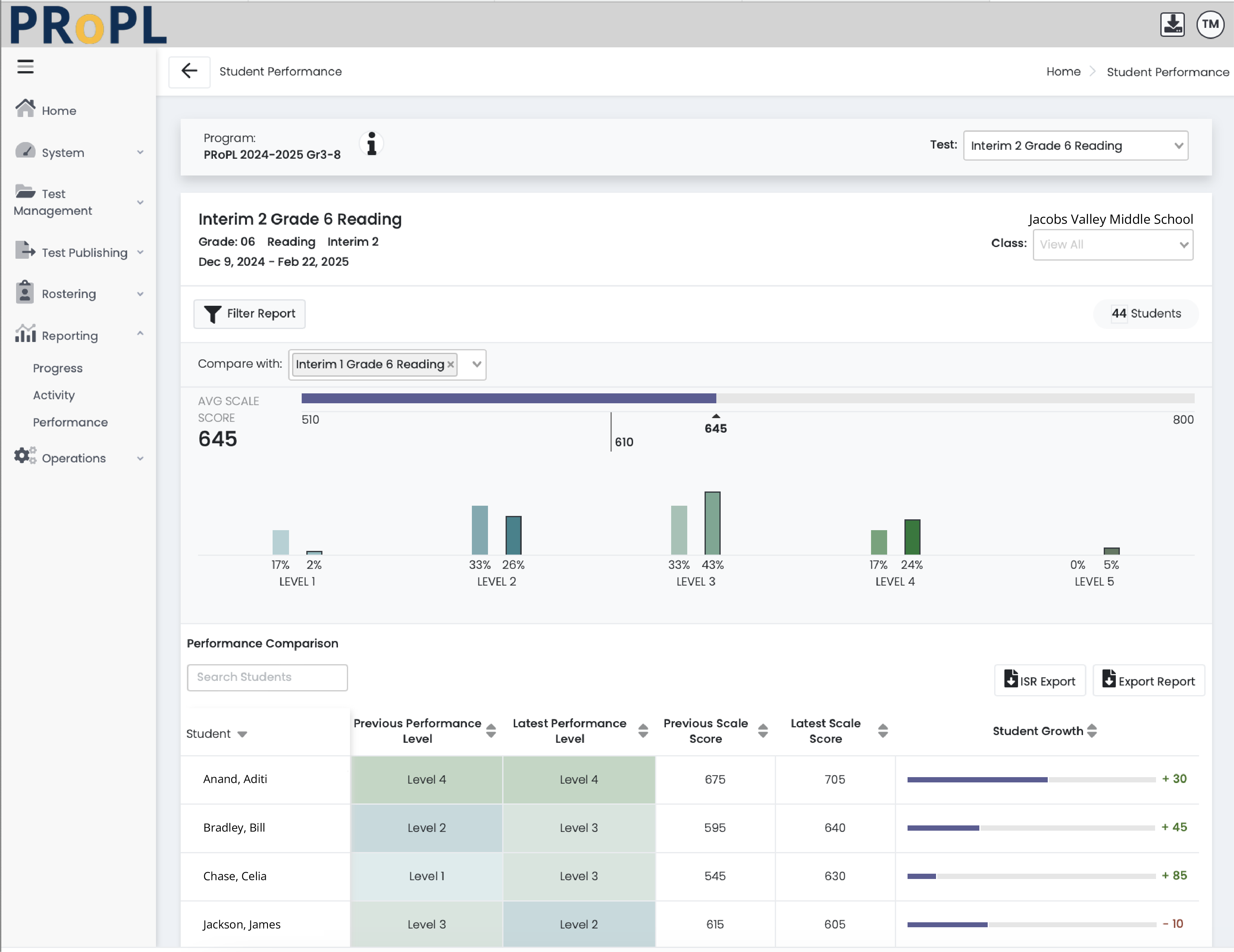Open the Test selection dropdown

coord(1075,146)
